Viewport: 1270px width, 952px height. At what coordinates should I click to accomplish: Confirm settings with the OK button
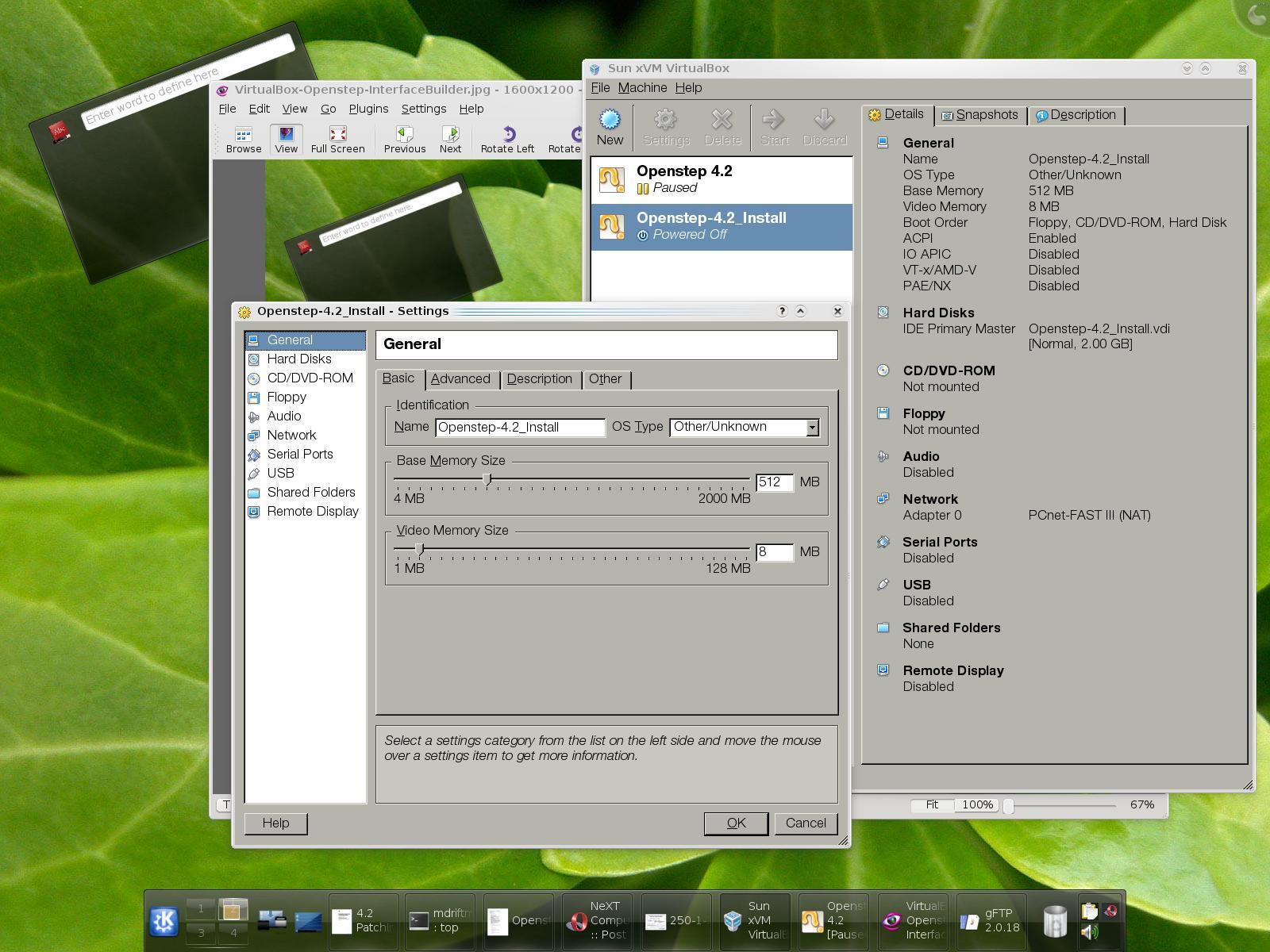point(735,823)
